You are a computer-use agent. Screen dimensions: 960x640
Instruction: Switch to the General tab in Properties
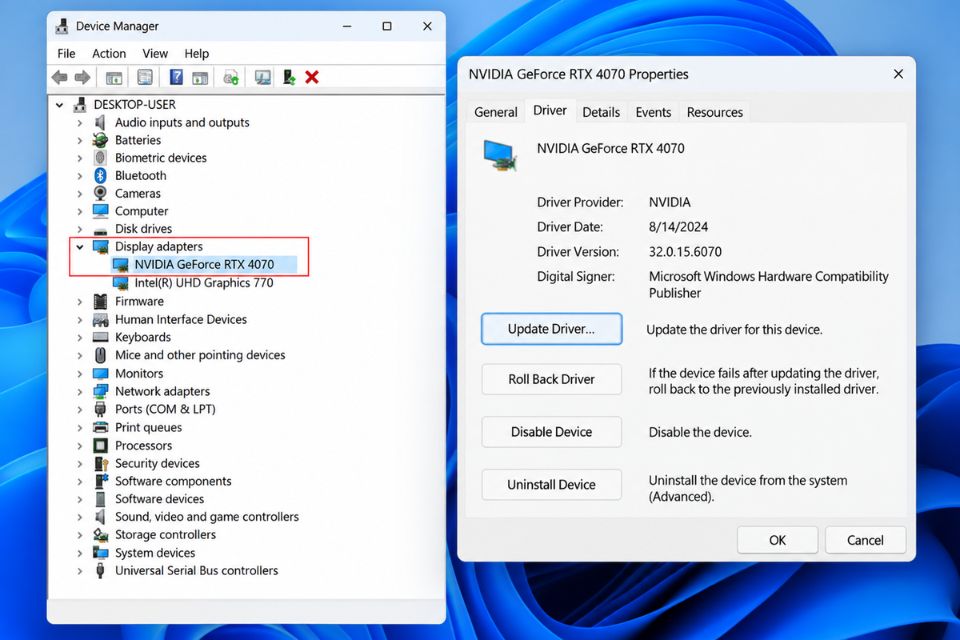[x=495, y=112]
